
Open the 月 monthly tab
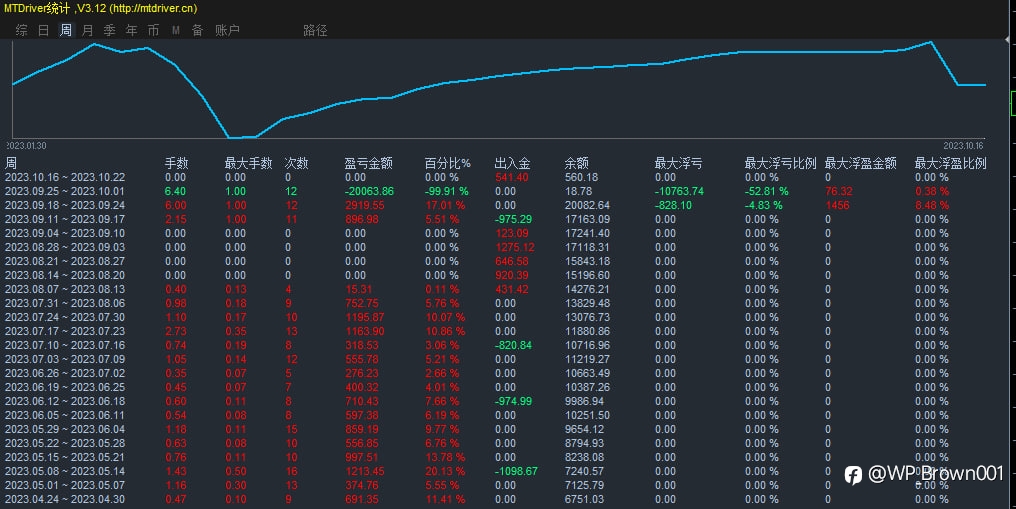click(x=87, y=30)
